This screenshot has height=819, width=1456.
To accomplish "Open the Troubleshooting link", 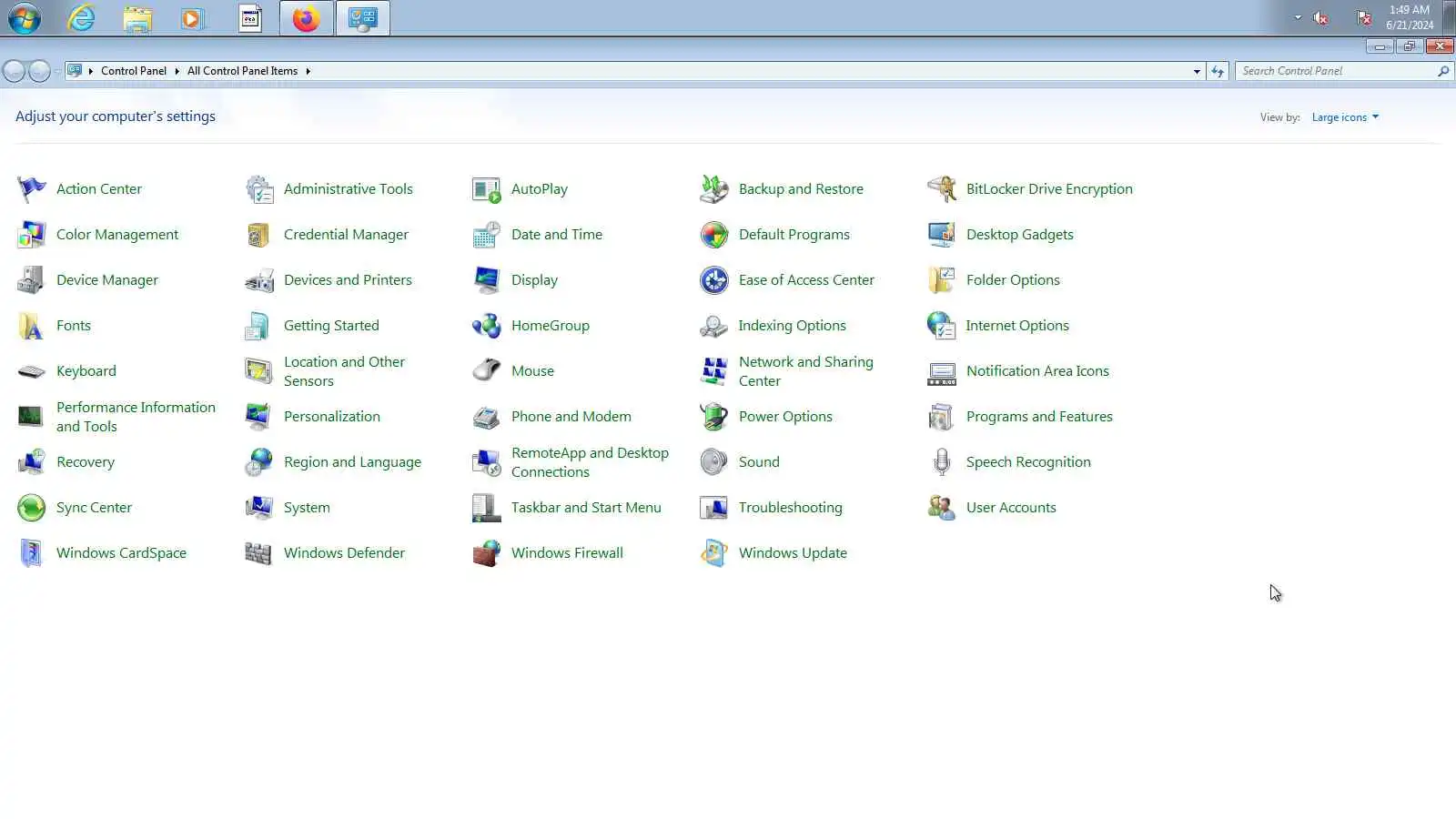I will click(790, 508).
